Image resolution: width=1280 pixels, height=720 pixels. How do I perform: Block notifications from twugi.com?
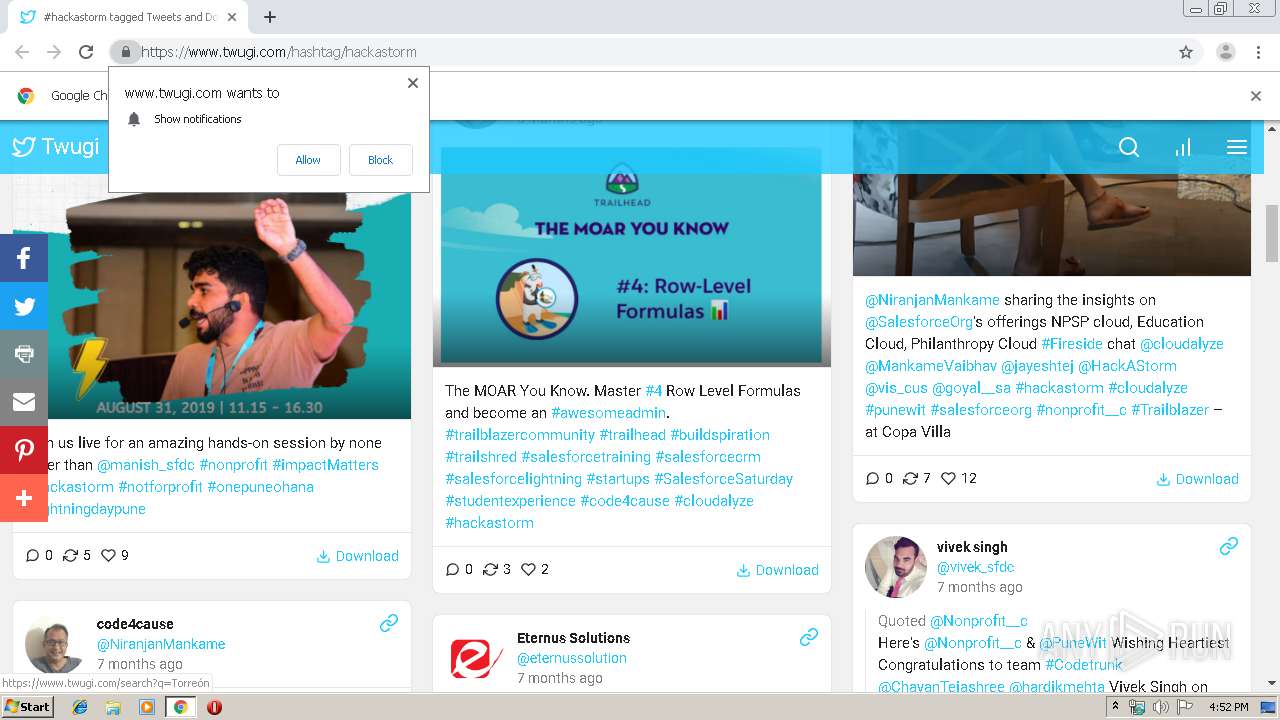(380, 160)
